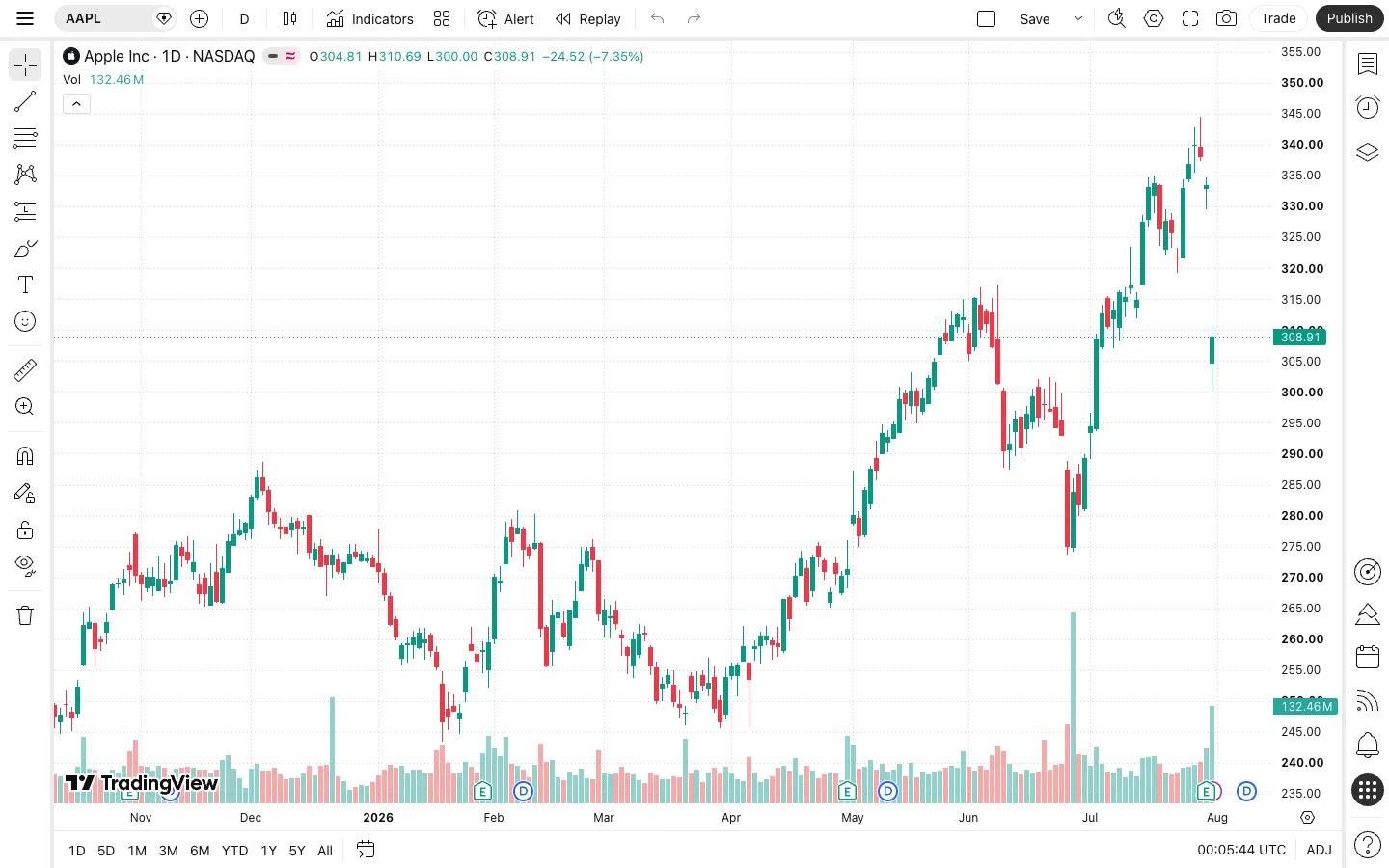Viewport: 1389px width, 868px height.
Task: Edit the AAPL symbol search field
Action: [x=114, y=18]
